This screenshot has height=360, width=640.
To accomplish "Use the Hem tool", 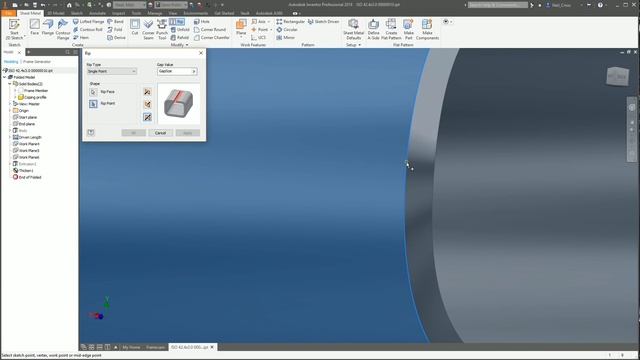I will pos(81,38).
